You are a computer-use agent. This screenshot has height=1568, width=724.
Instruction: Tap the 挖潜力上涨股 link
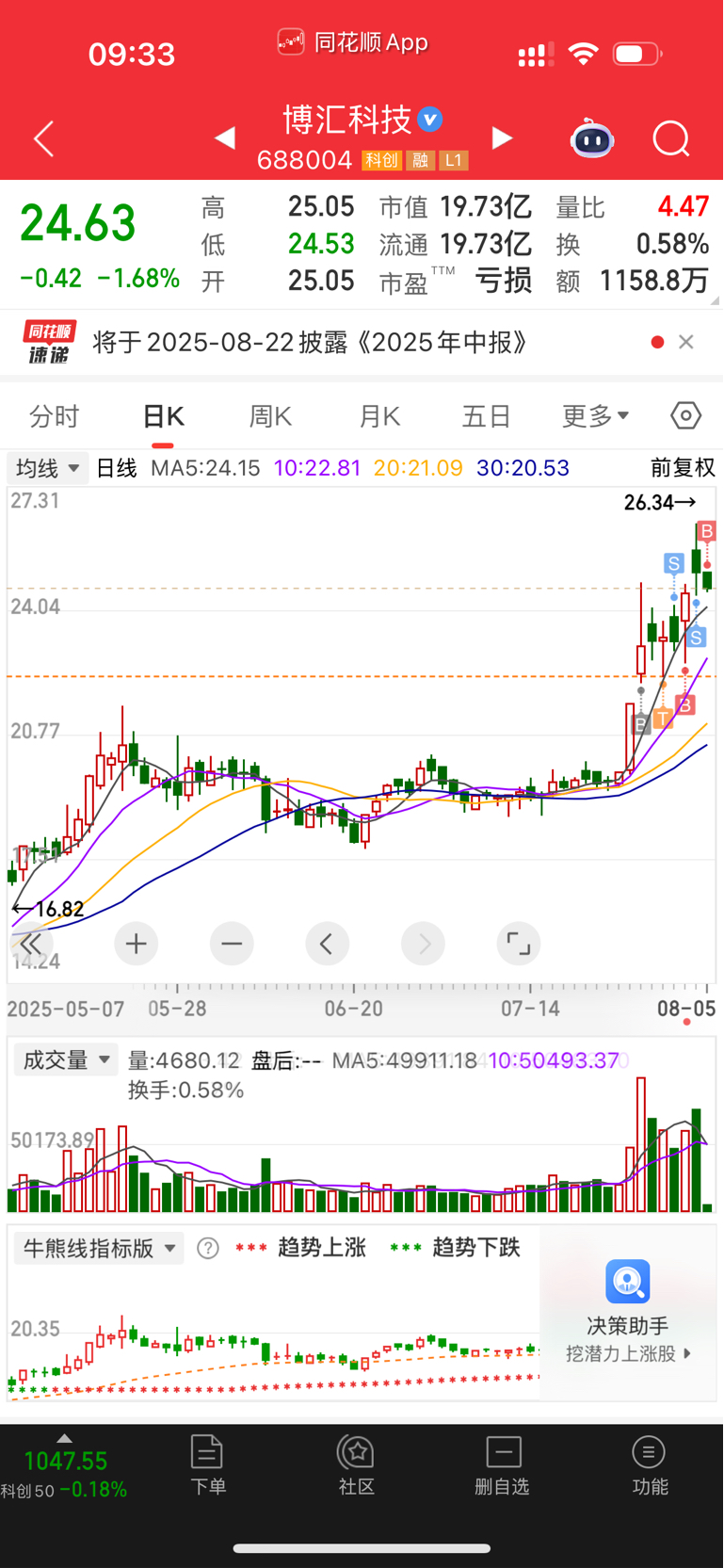click(x=629, y=1353)
